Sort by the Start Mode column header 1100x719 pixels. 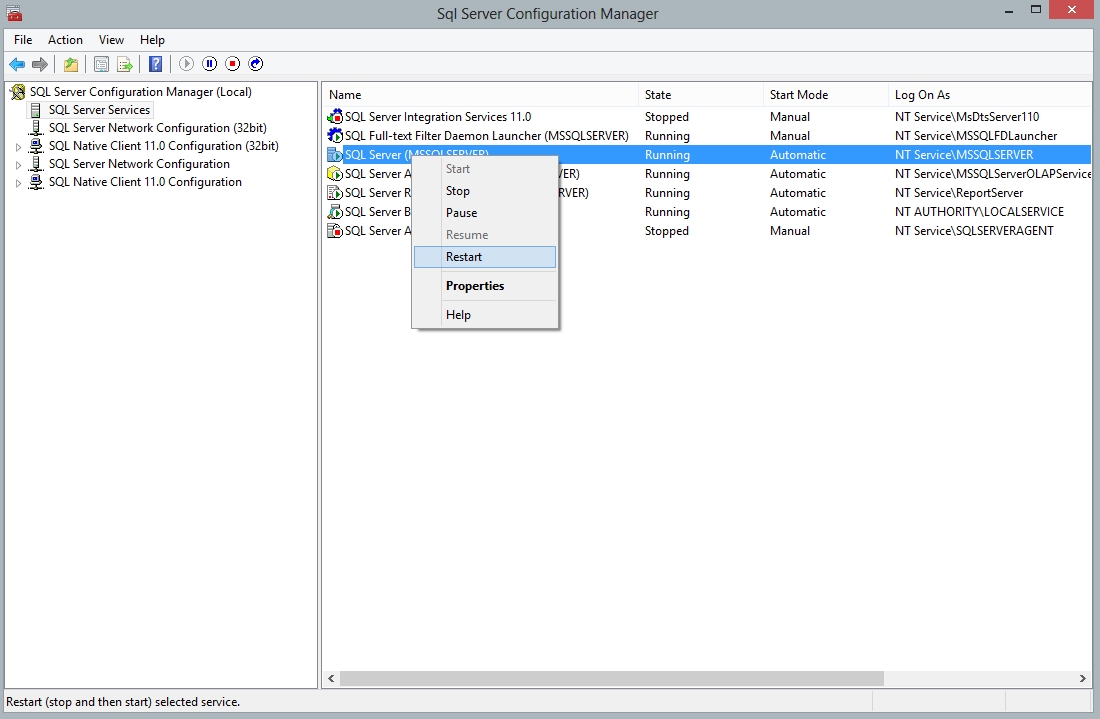click(x=798, y=95)
